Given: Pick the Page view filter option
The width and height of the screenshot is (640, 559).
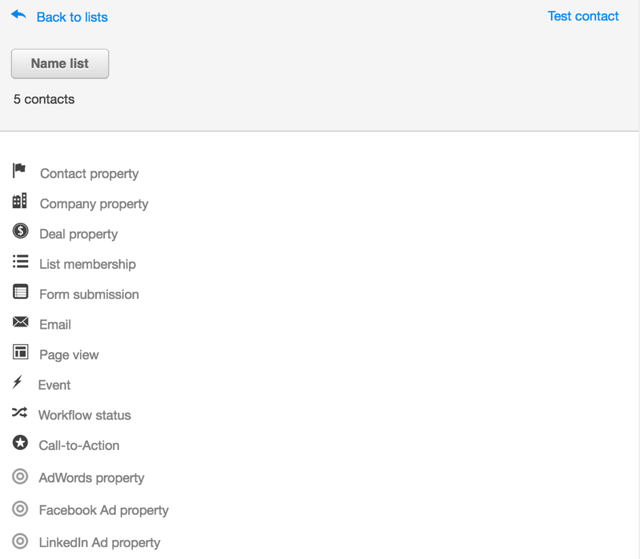Looking at the screenshot, I should tap(69, 355).
